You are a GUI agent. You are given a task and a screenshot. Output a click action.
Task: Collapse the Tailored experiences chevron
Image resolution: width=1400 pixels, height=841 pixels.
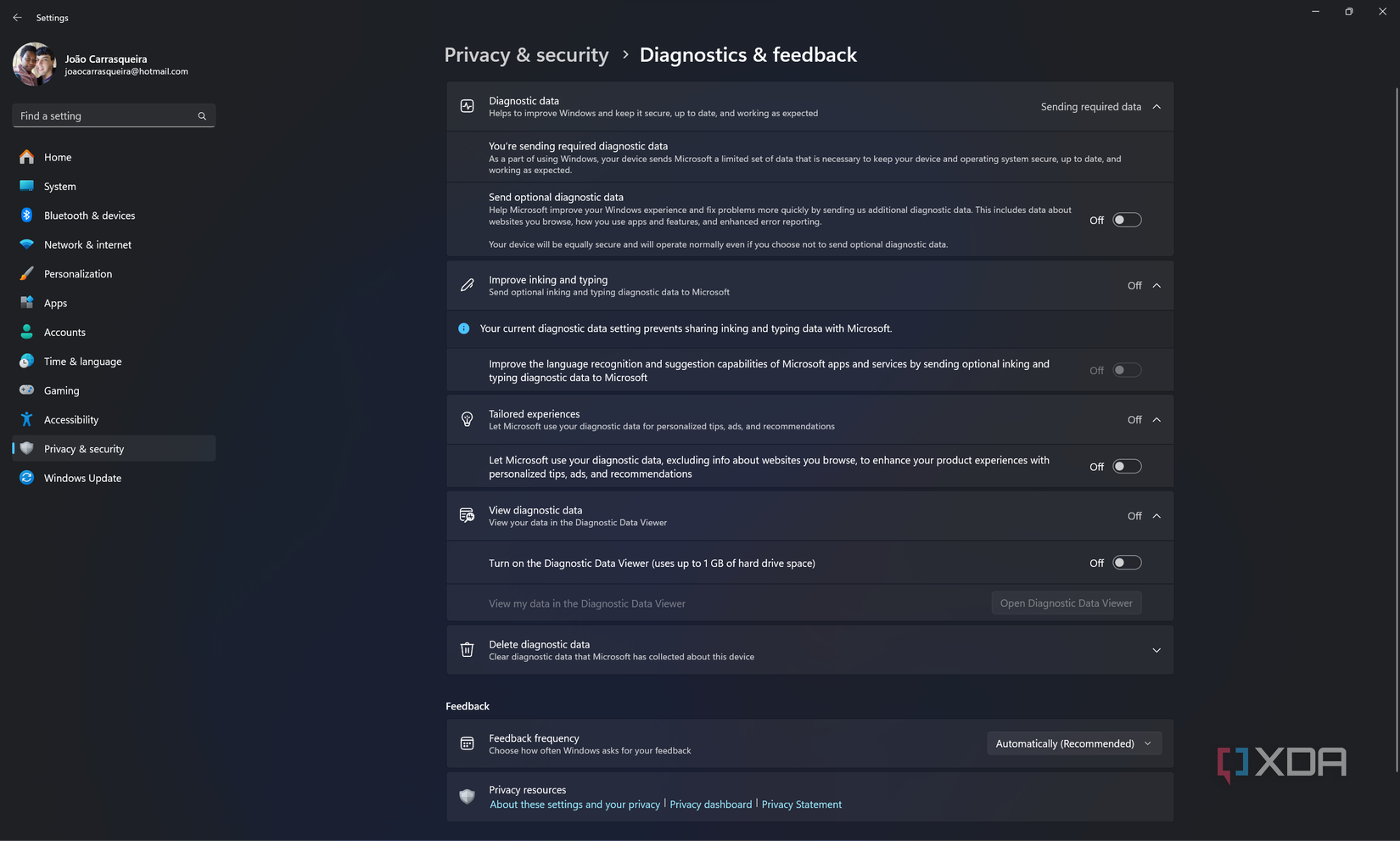(x=1156, y=420)
